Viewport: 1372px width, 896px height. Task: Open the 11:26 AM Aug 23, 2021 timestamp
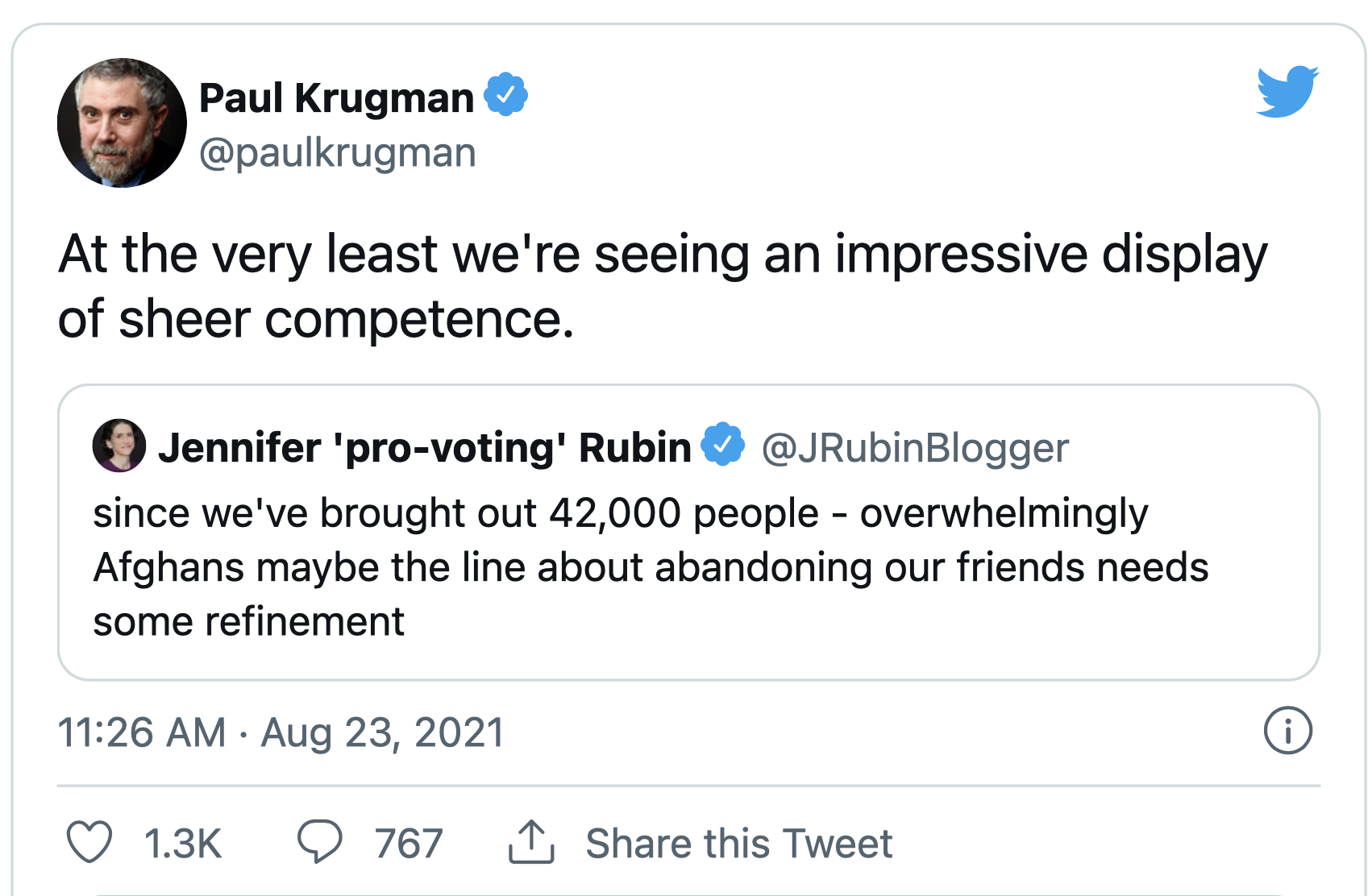tap(281, 732)
